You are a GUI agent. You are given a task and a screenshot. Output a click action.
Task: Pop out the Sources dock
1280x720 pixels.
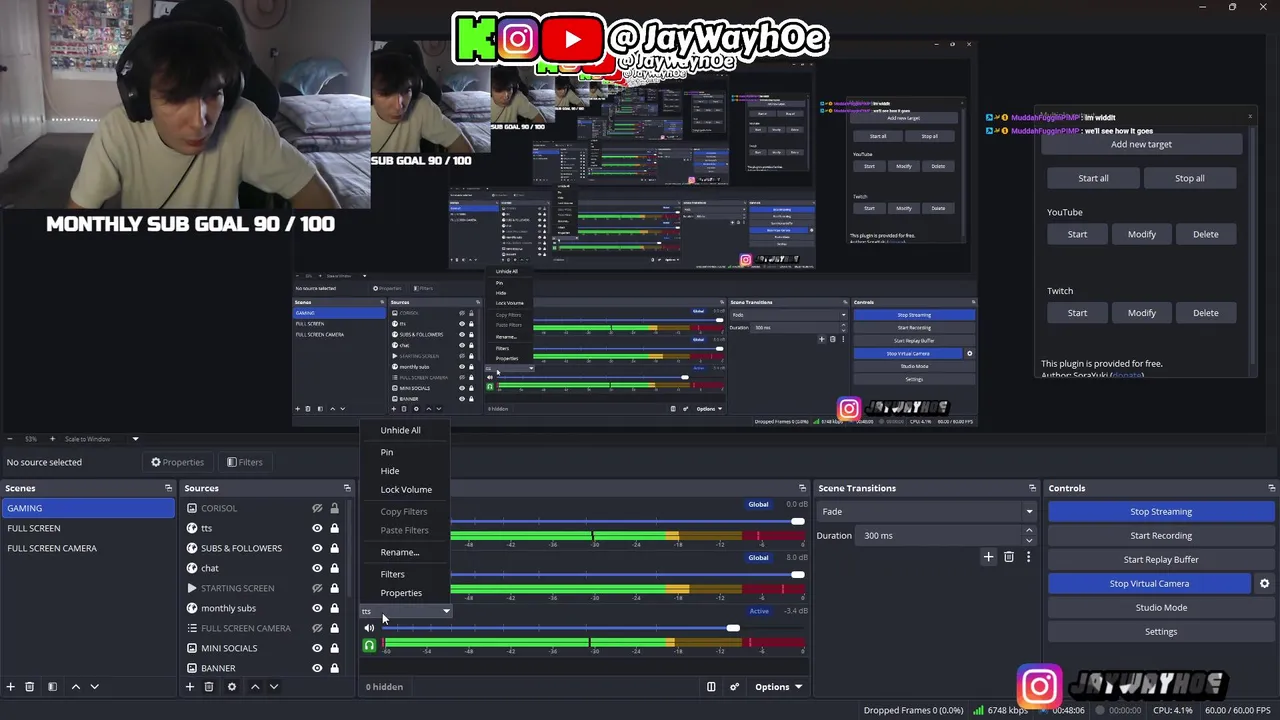tap(347, 488)
